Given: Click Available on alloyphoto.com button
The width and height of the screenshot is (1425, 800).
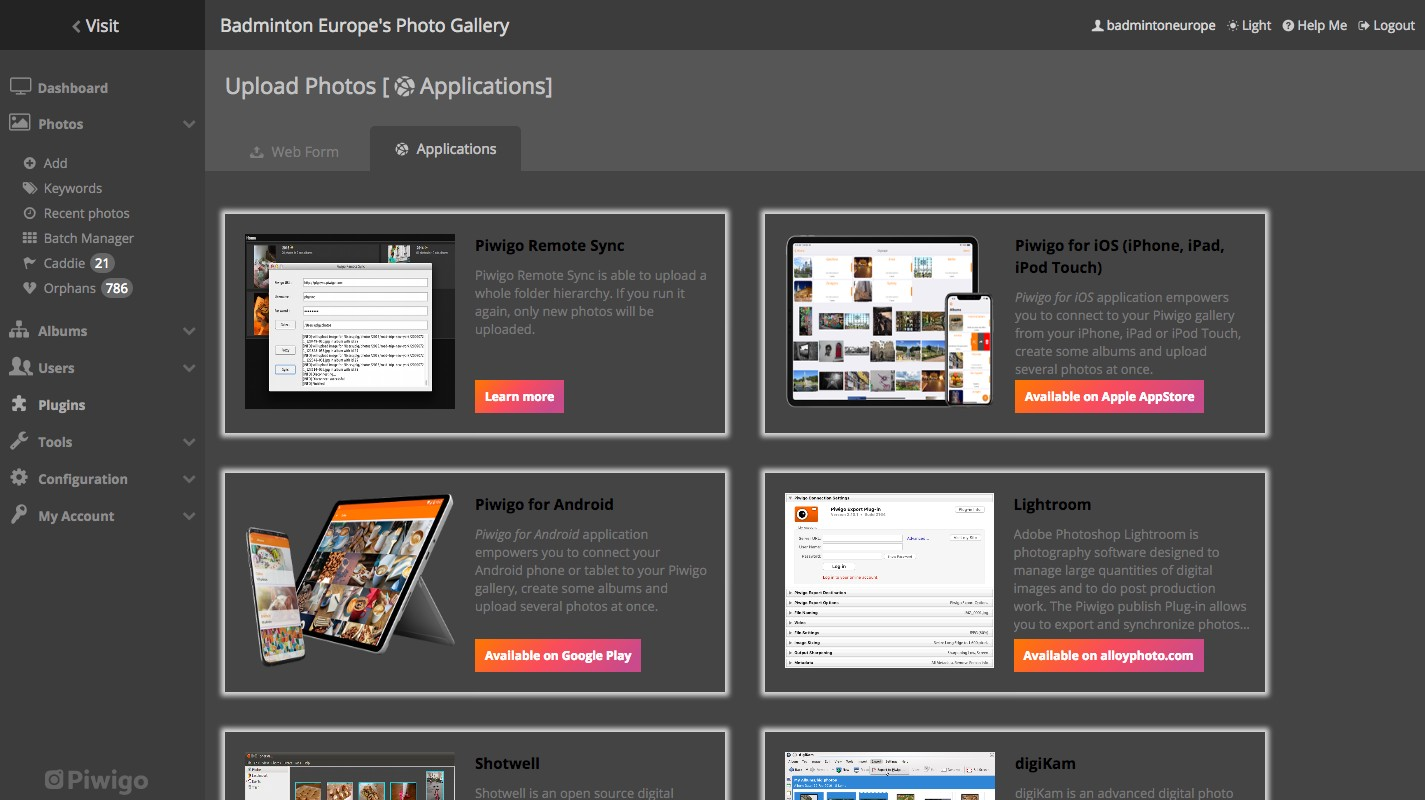Looking at the screenshot, I should click(x=1109, y=655).
